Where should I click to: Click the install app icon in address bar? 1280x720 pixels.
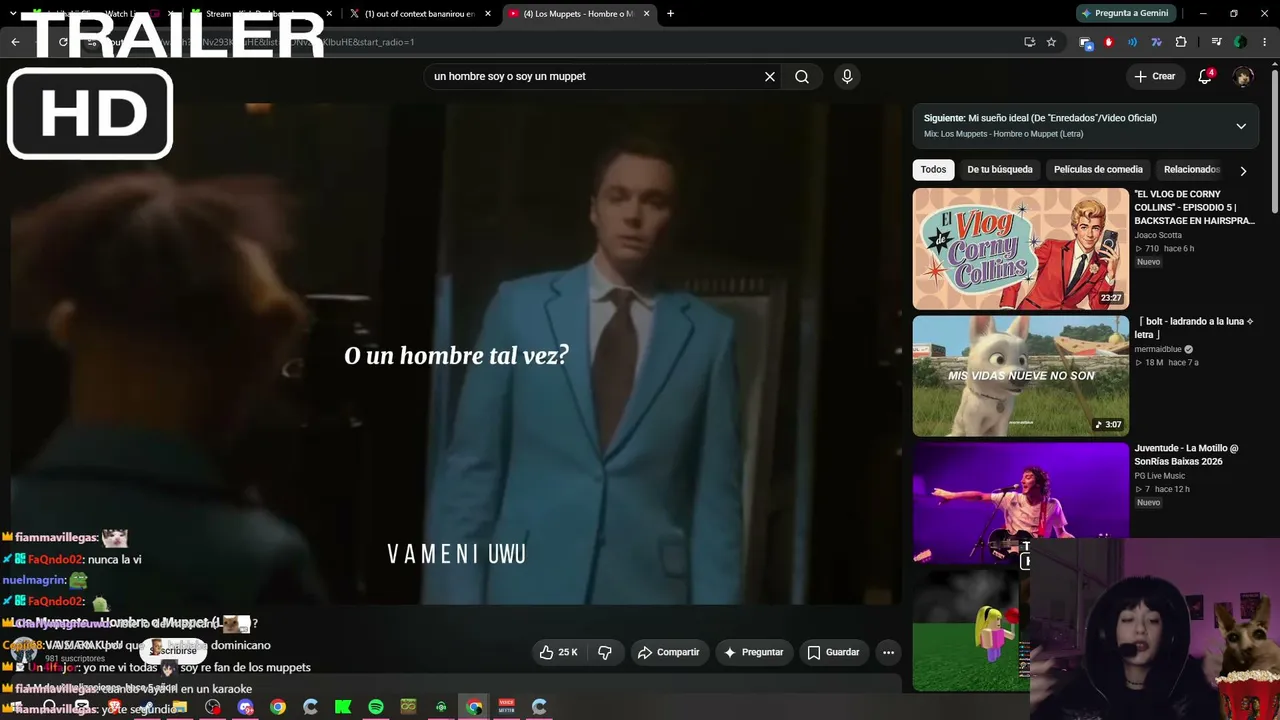coord(1029,42)
